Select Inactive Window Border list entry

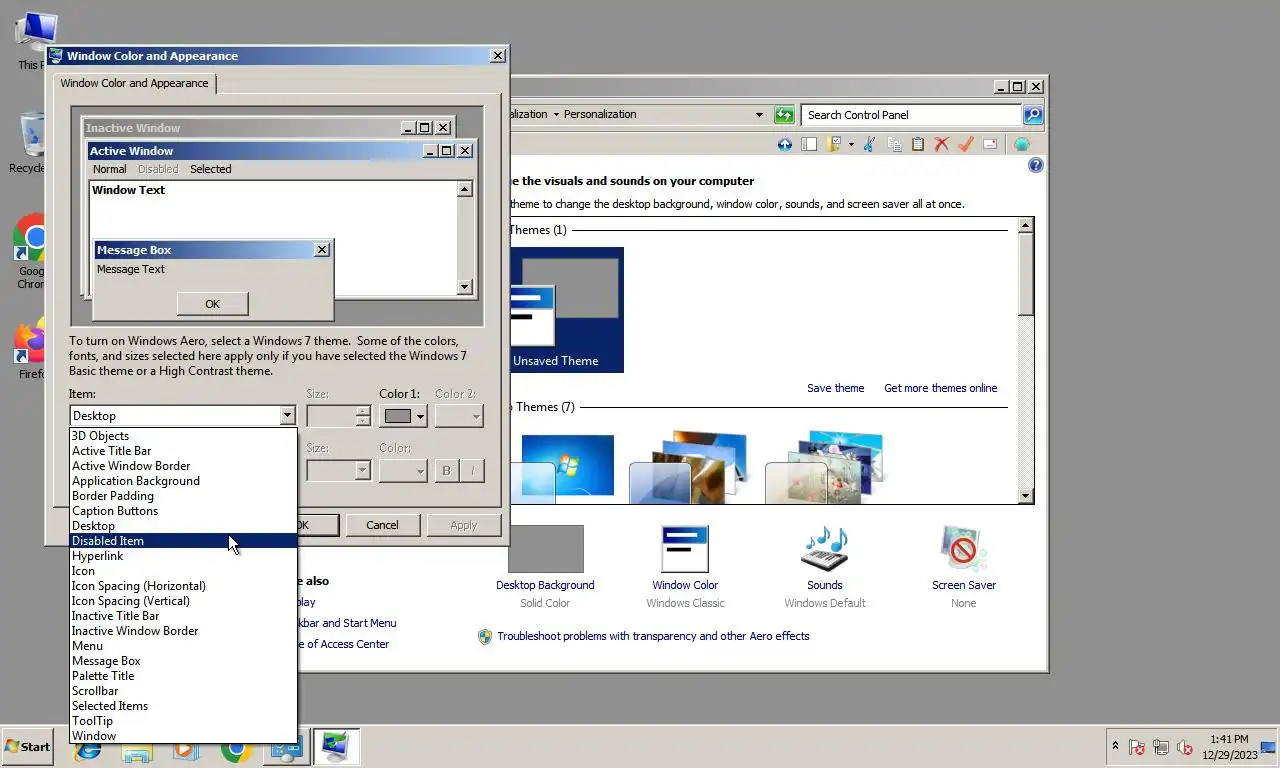(183, 631)
